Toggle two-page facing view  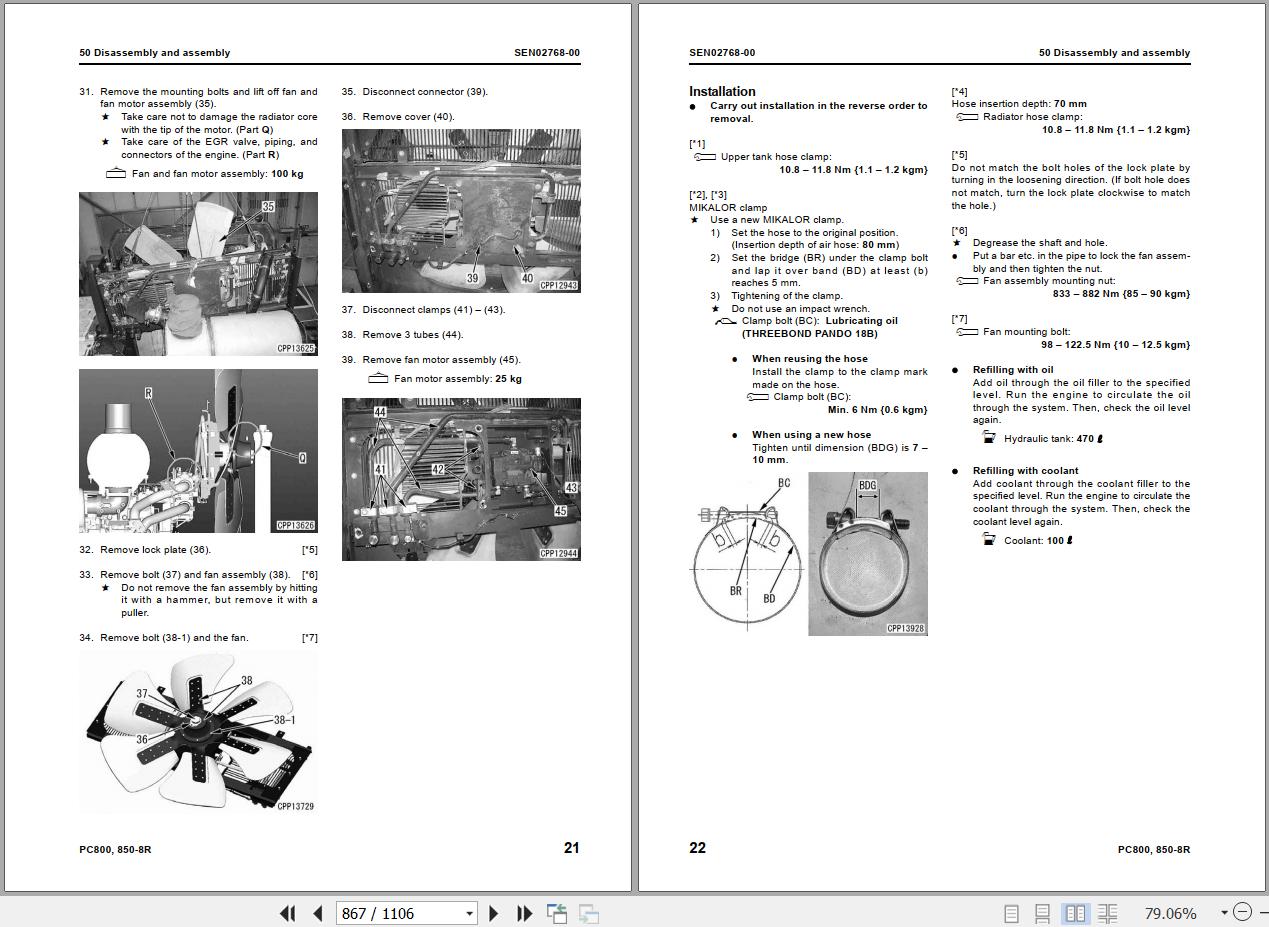point(1075,913)
